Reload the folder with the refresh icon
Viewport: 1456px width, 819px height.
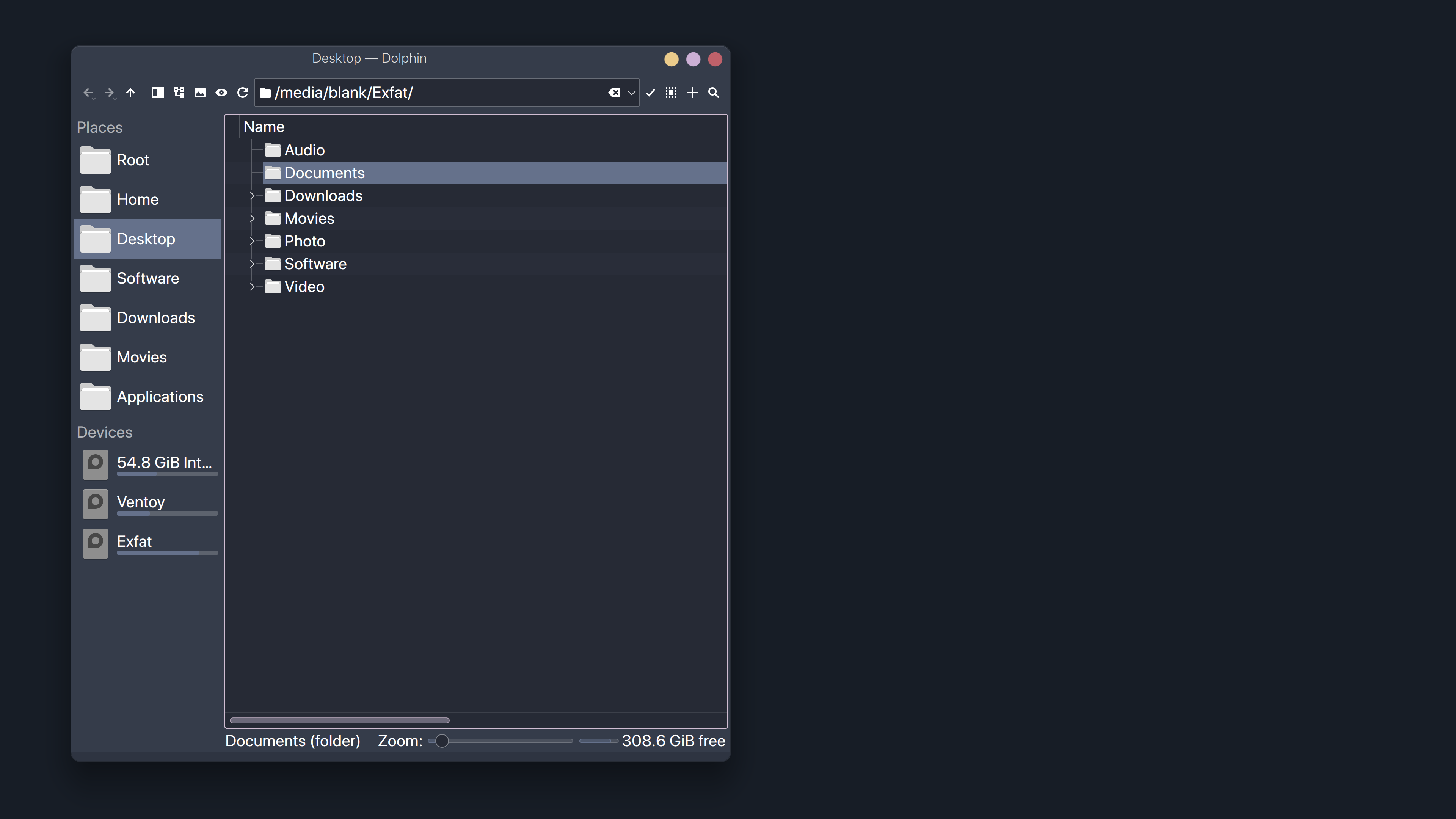tap(243, 93)
